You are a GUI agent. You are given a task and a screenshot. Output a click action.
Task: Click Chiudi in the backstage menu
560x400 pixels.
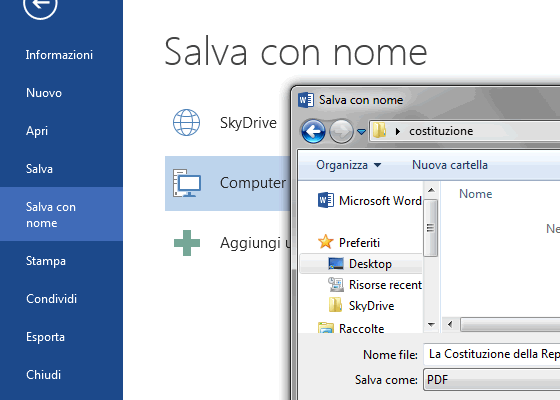pyautogui.click(x=44, y=375)
